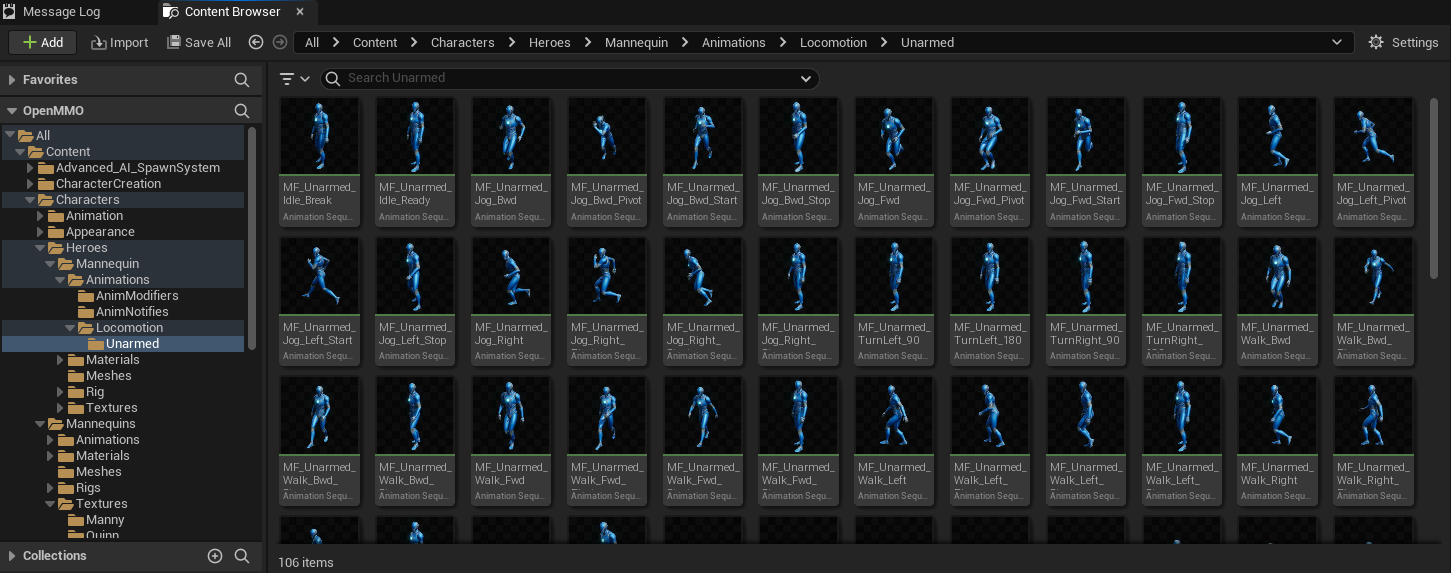Expand the CharacterCreation folder

[x=30, y=184]
